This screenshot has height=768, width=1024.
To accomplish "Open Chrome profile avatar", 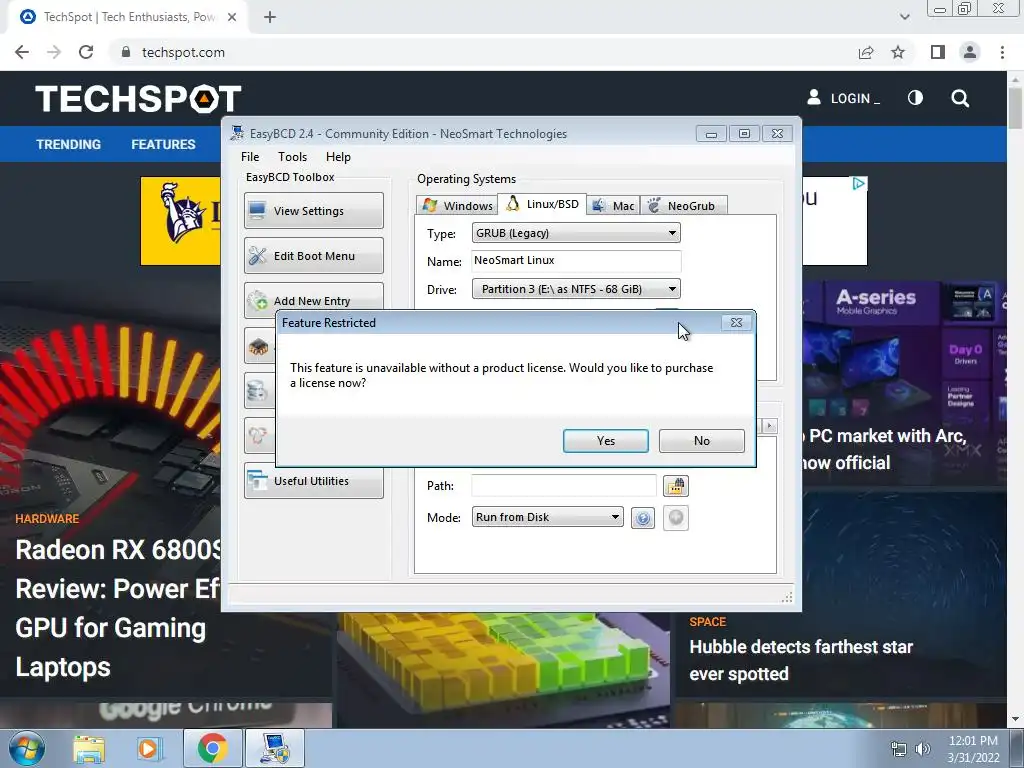I will pyautogui.click(x=970, y=52).
